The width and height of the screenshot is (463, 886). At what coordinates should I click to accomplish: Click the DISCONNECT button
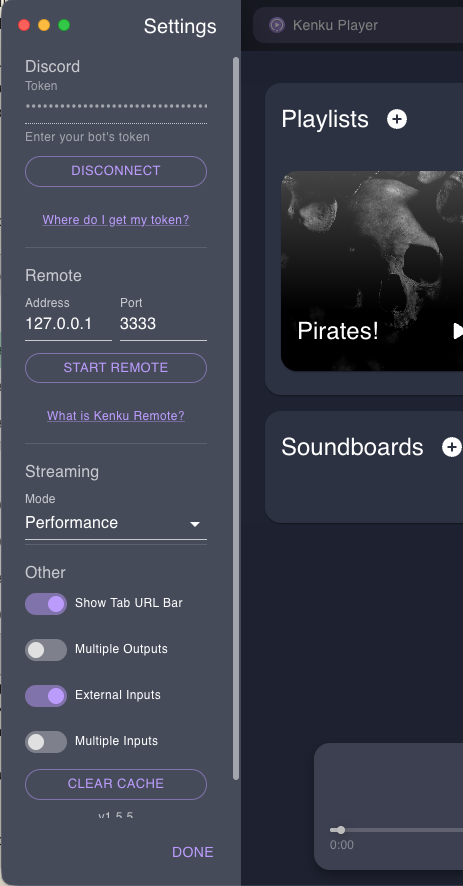click(116, 171)
